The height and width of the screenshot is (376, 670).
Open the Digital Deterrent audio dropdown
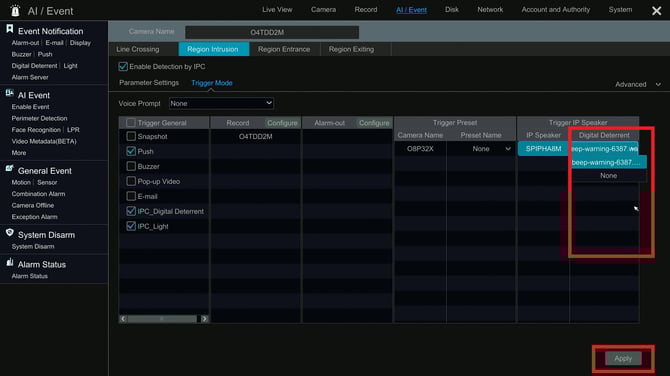pos(604,149)
